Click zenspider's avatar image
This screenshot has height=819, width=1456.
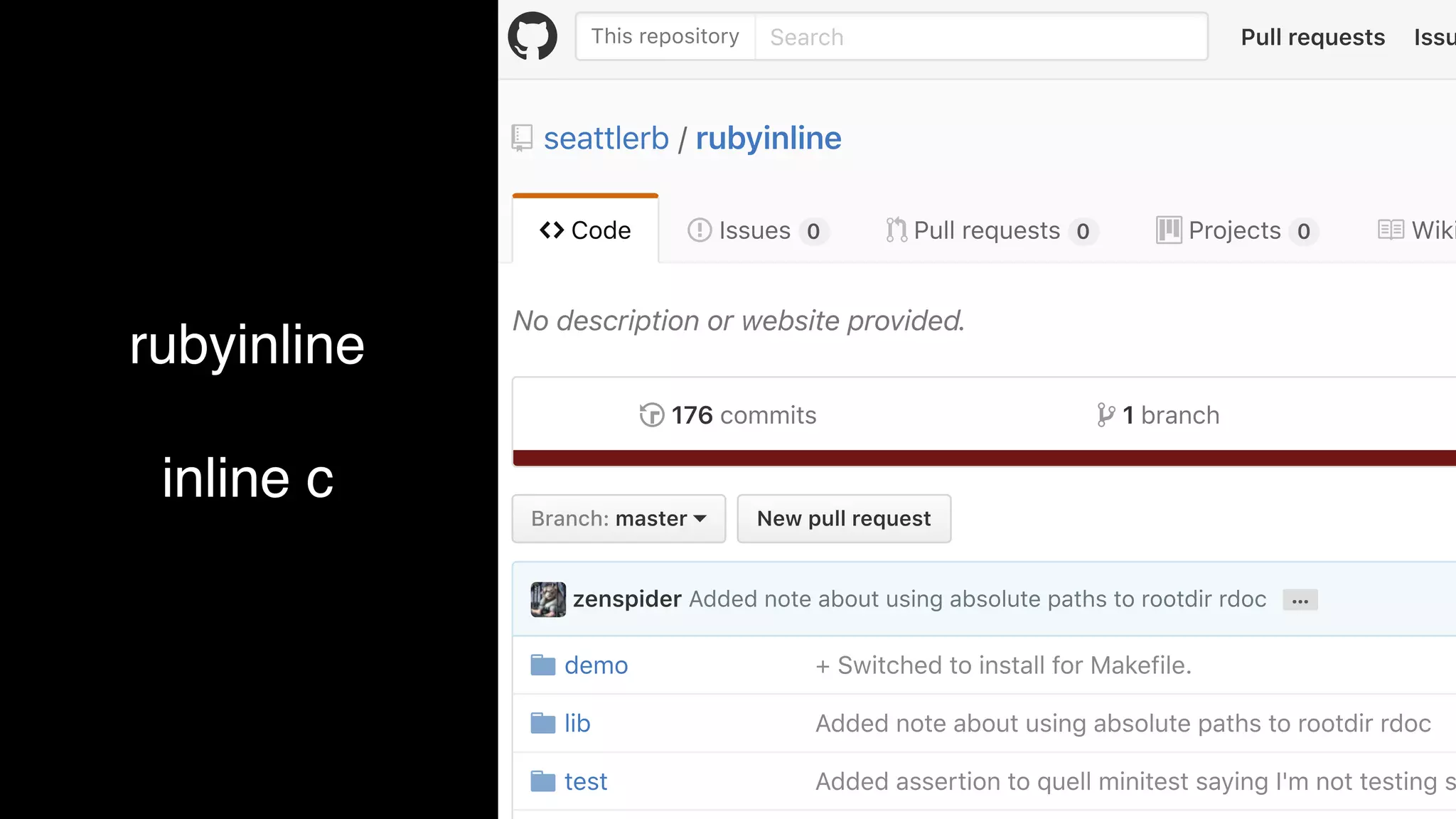click(548, 599)
